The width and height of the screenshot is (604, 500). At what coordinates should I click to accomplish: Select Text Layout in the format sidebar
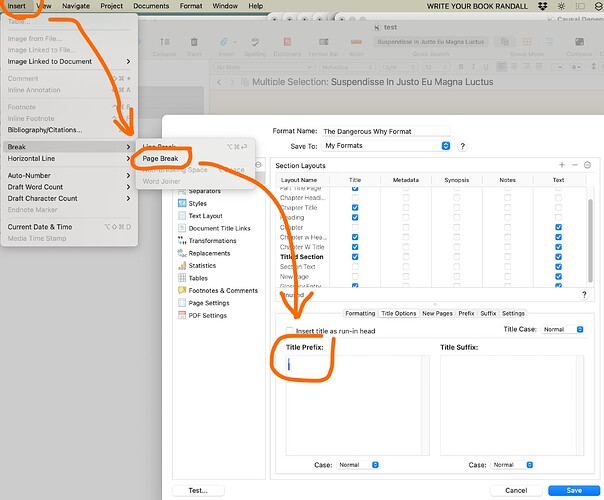pyautogui.click(x=205, y=216)
